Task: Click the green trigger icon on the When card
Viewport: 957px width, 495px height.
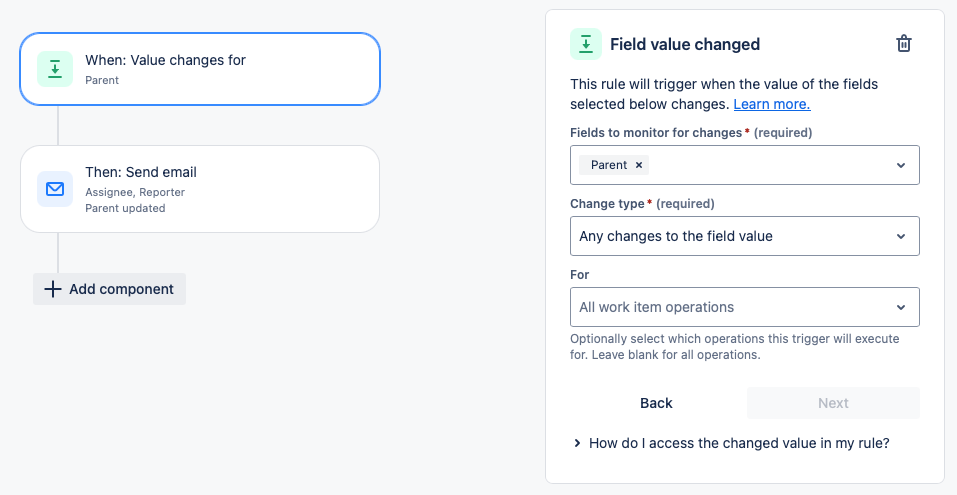Action: pyautogui.click(x=55, y=68)
